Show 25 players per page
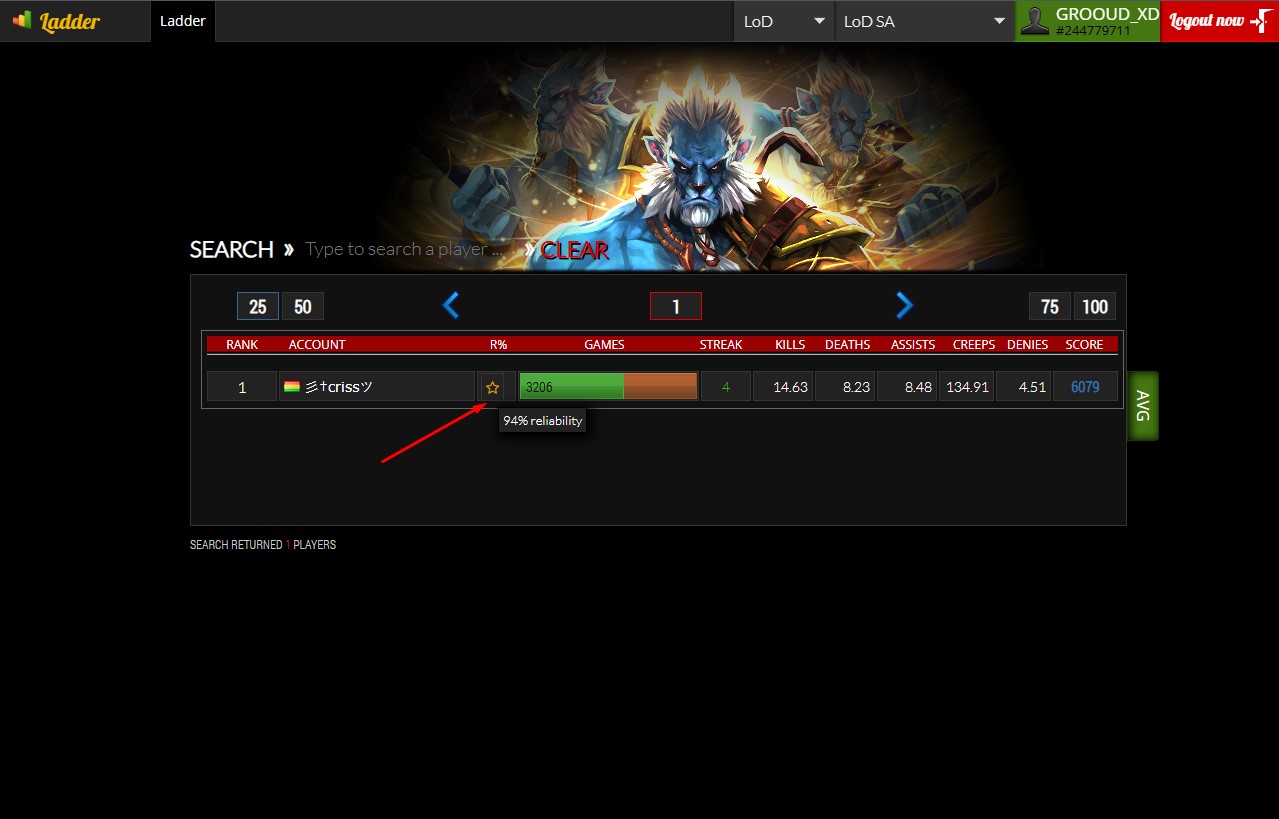This screenshot has height=819, width=1279. (x=257, y=306)
